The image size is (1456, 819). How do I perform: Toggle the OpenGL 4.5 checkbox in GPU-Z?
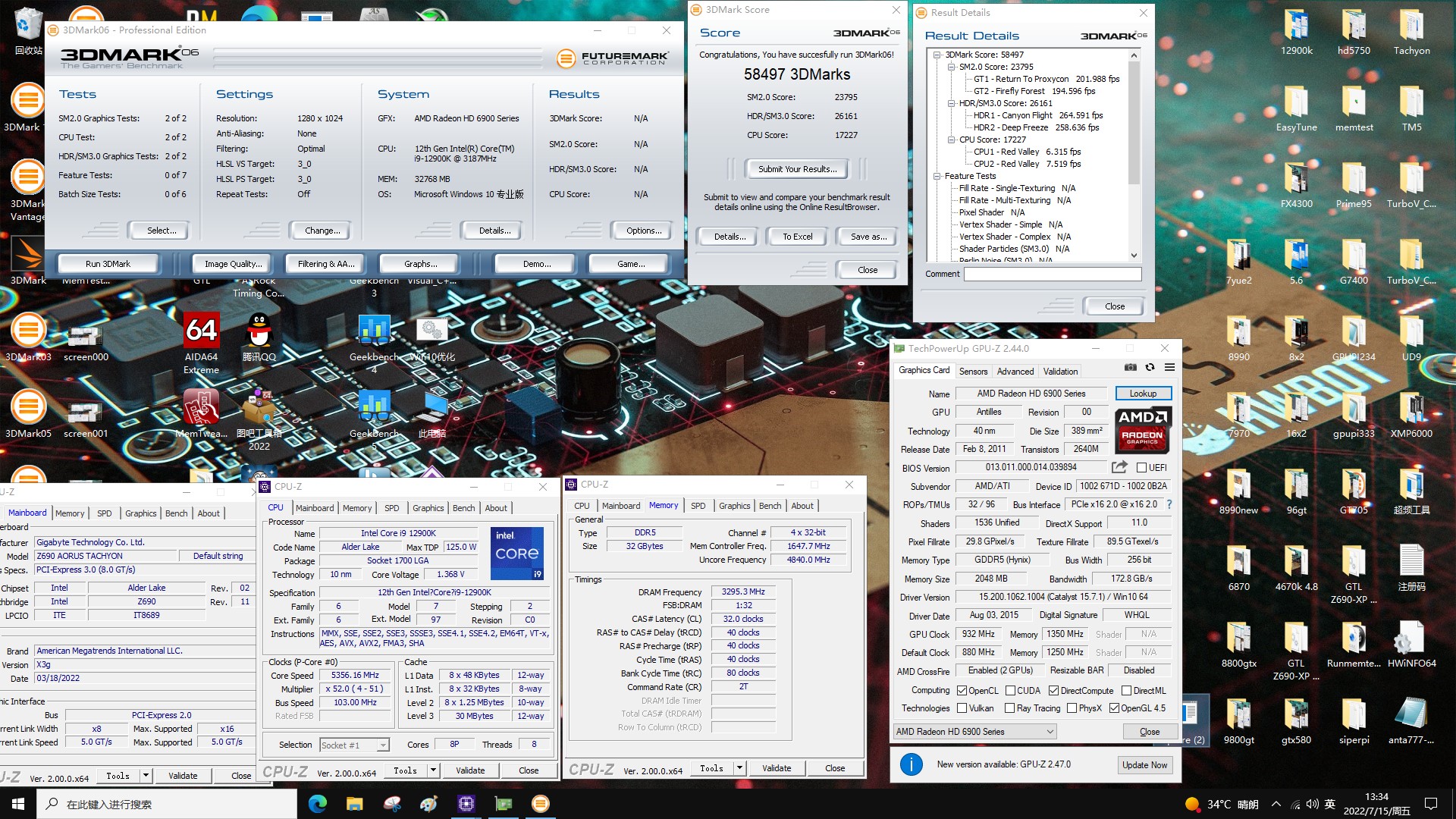click(x=1114, y=708)
